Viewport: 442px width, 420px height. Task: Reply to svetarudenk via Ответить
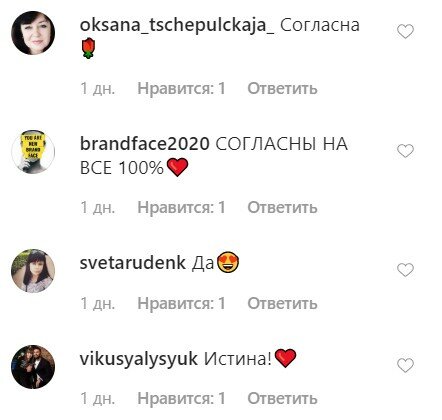tap(282, 303)
